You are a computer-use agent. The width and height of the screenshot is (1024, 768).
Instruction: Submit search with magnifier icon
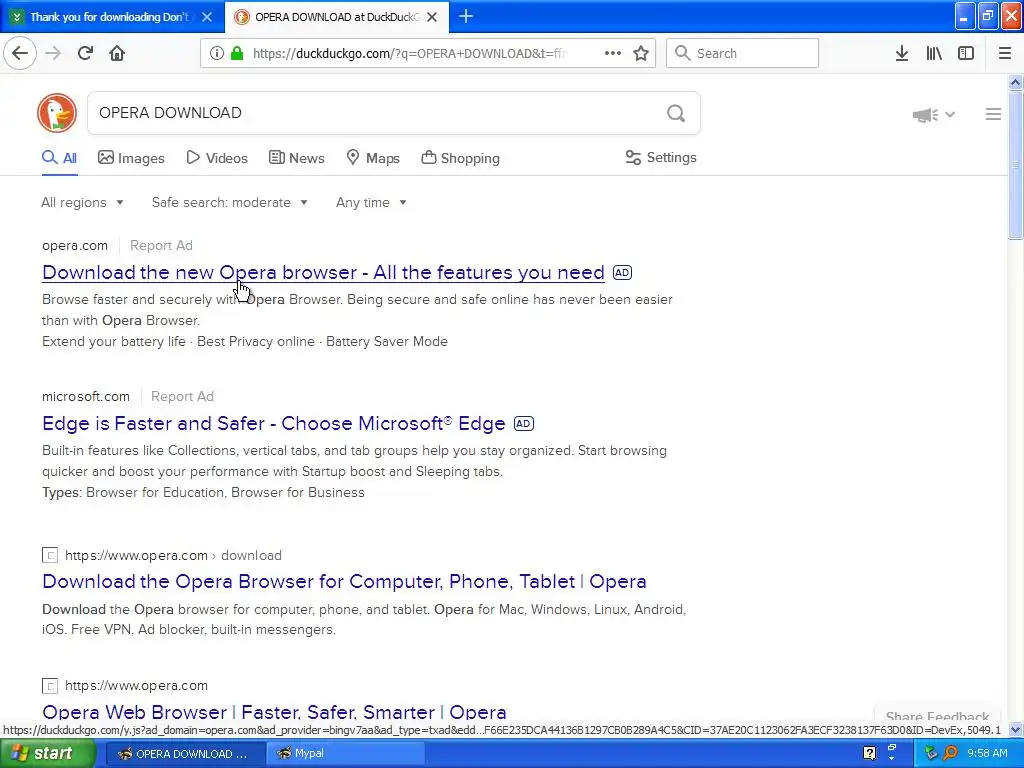click(x=676, y=114)
